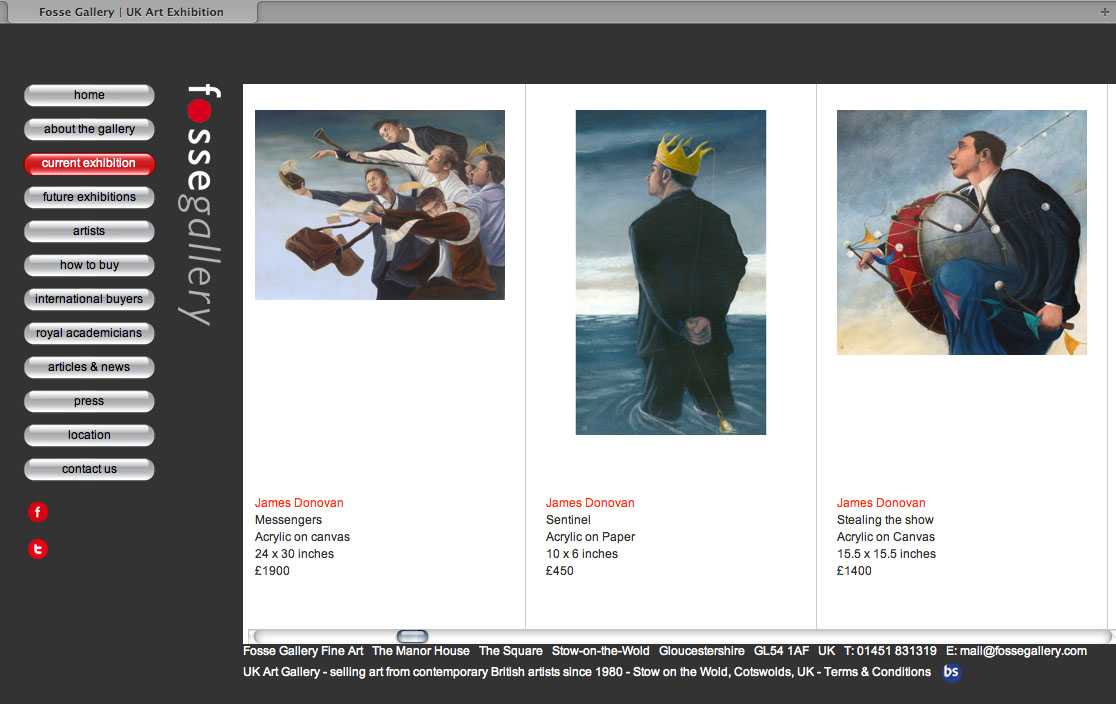The image size is (1116, 704).
Task: Open the about the gallery page
Action: click(89, 129)
